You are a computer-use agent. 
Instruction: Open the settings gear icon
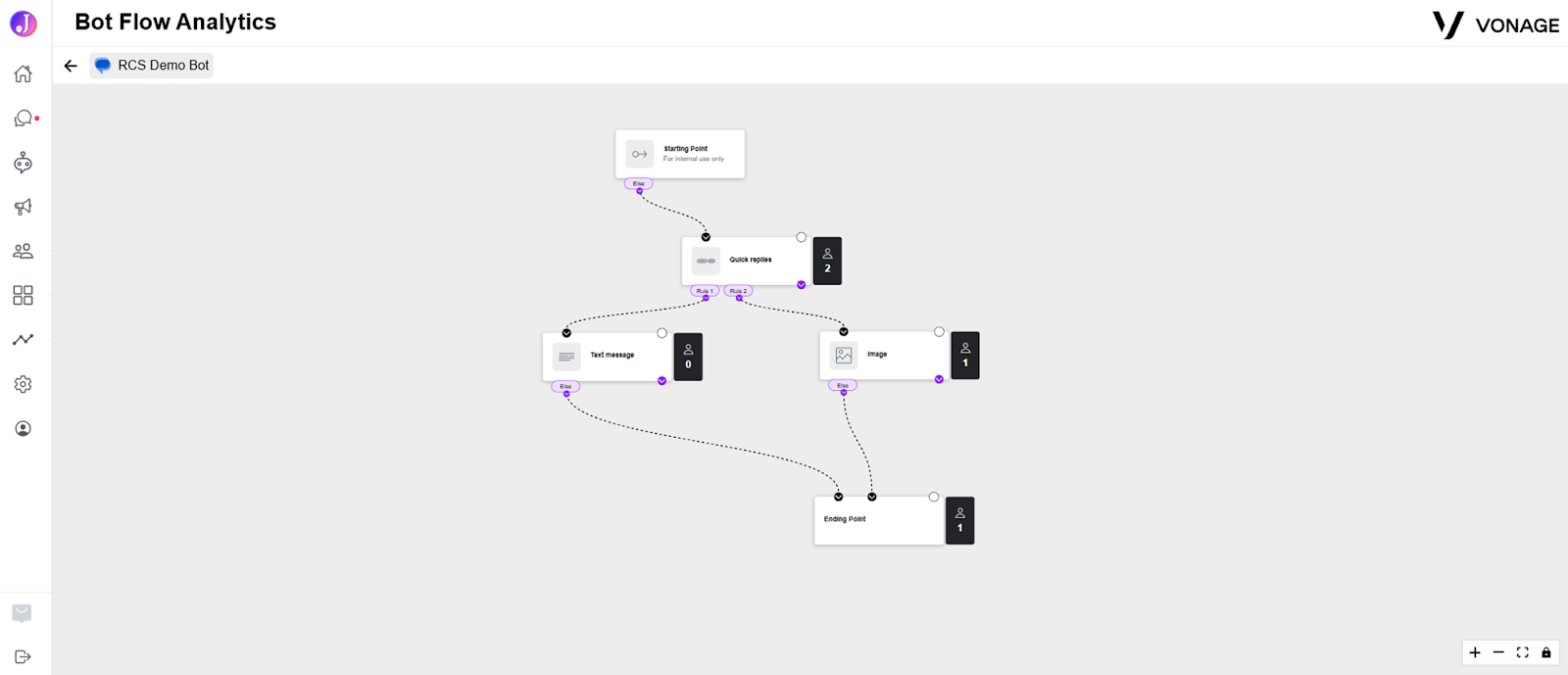click(x=23, y=384)
